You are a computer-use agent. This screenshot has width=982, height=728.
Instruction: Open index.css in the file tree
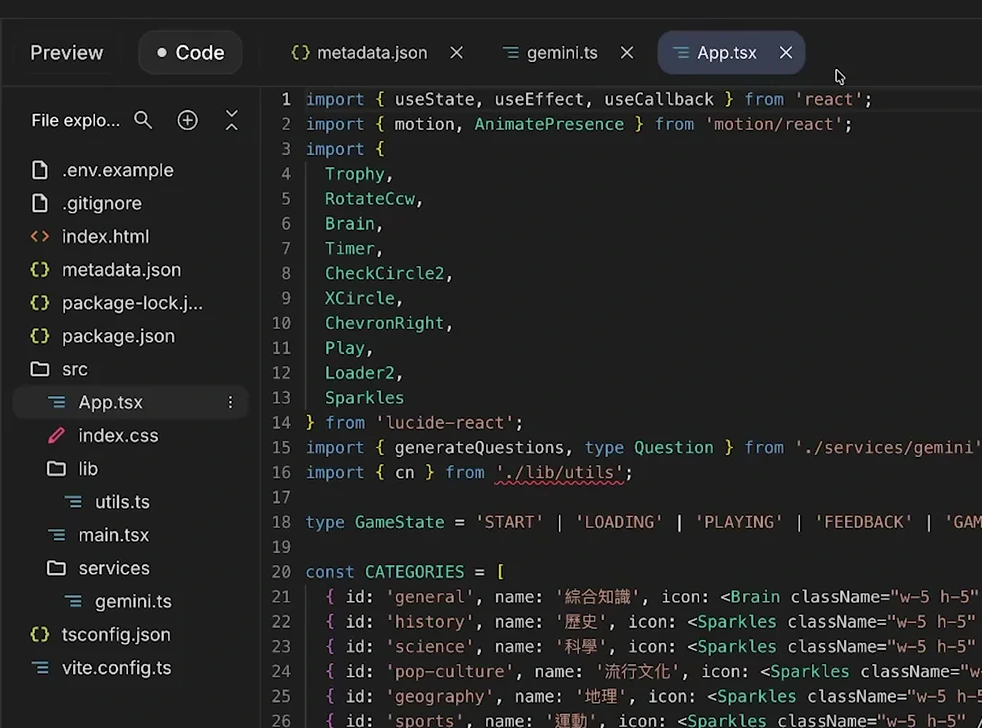click(x=118, y=435)
